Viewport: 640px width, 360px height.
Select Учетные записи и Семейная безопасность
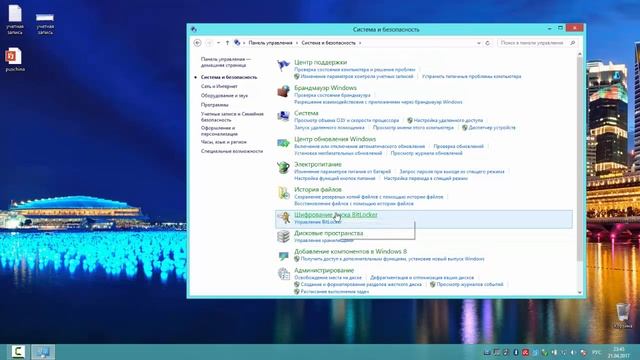click(x=232, y=117)
